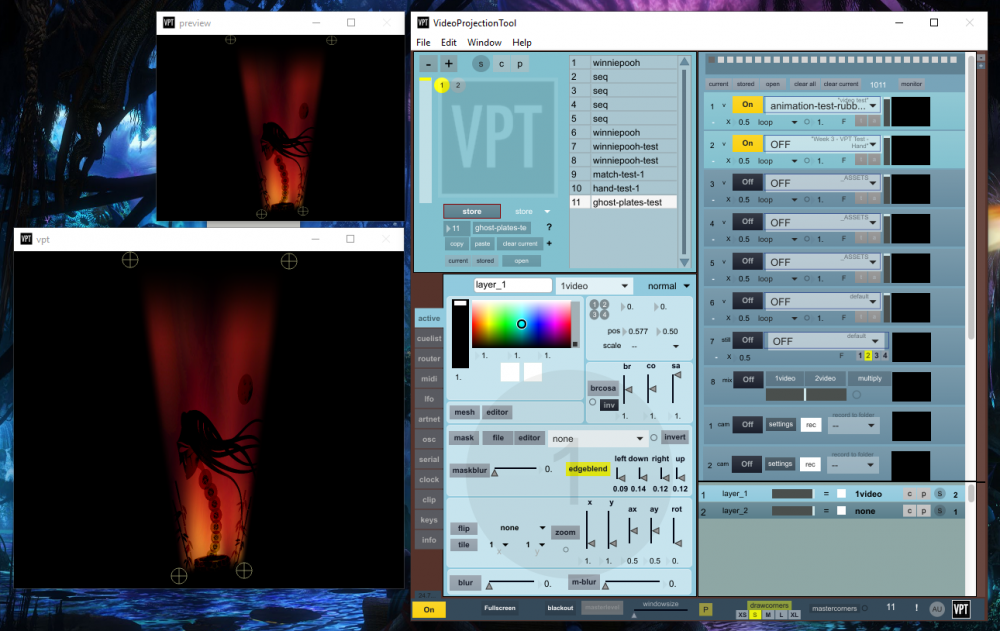The width and height of the screenshot is (1000, 631).
Task: Click the round 's' button beside plus
Action: 481,64
